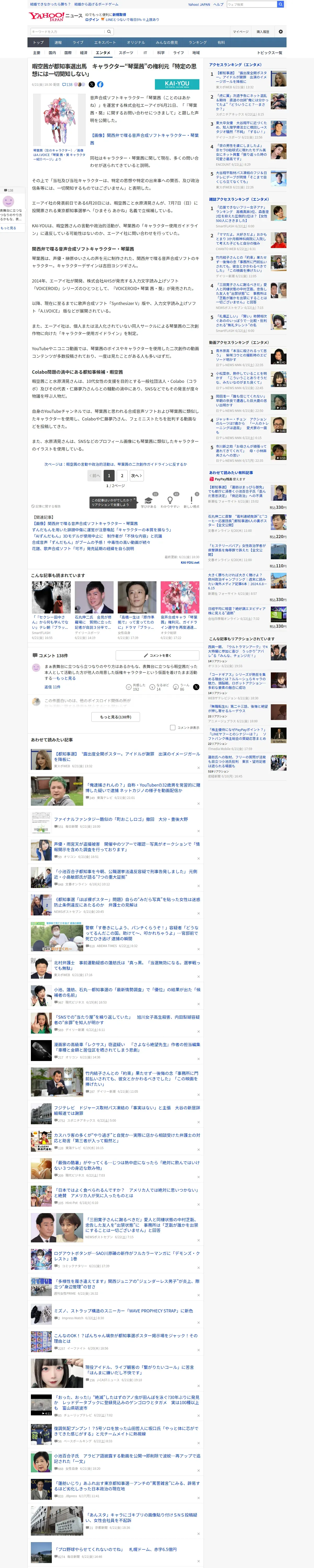Open the settings gear icon
This screenshot has height=1568, width=314.
tap(281, 32)
